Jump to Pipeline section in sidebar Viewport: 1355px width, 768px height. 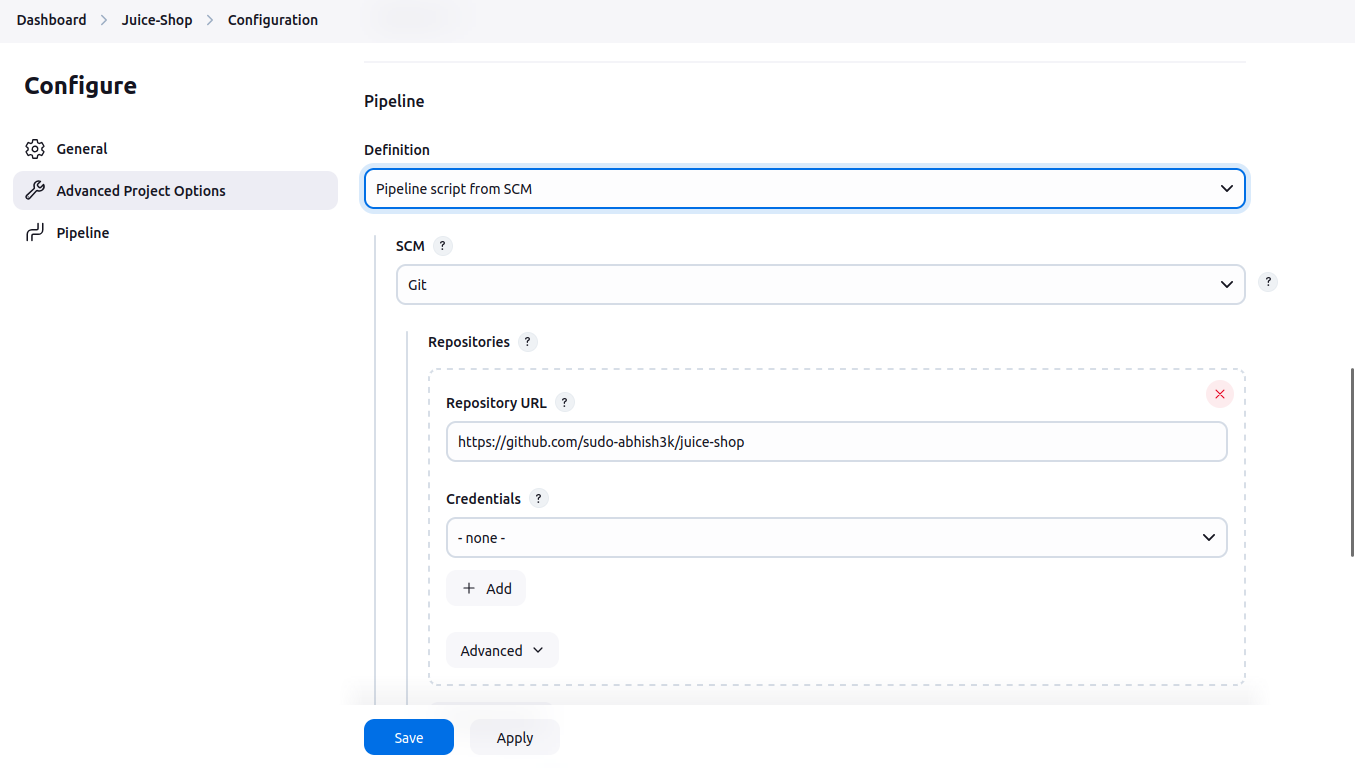tap(83, 233)
